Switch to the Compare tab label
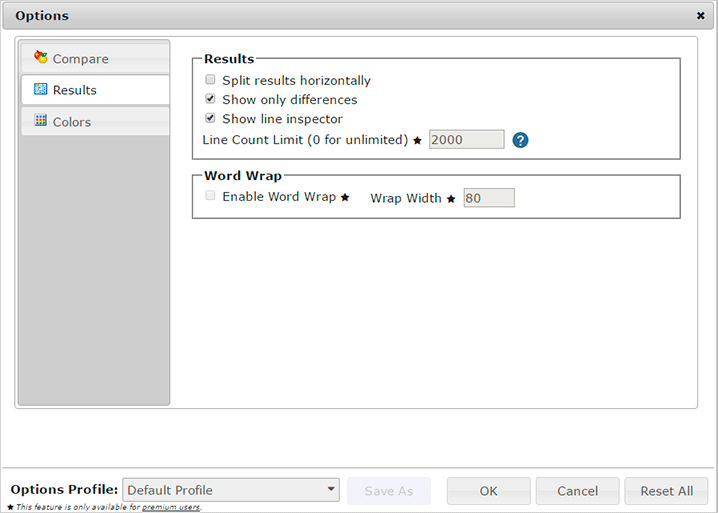The width and height of the screenshot is (718, 513). [x=81, y=59]
